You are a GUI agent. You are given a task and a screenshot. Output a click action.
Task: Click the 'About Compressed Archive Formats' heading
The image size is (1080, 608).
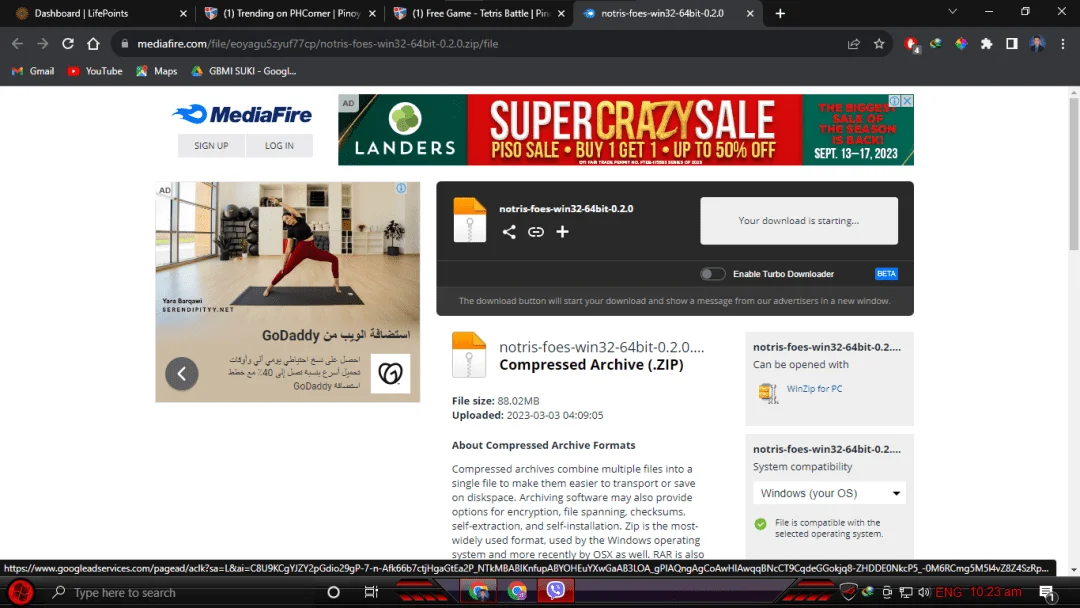coord(543,445)
